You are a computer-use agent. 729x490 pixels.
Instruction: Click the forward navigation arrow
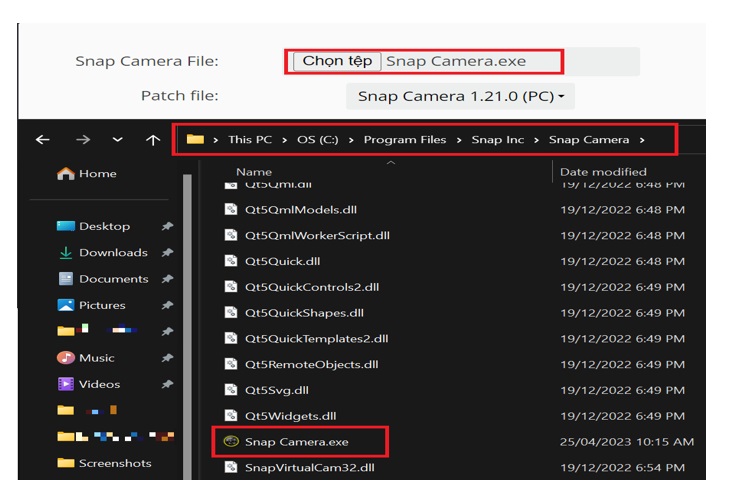83,140
